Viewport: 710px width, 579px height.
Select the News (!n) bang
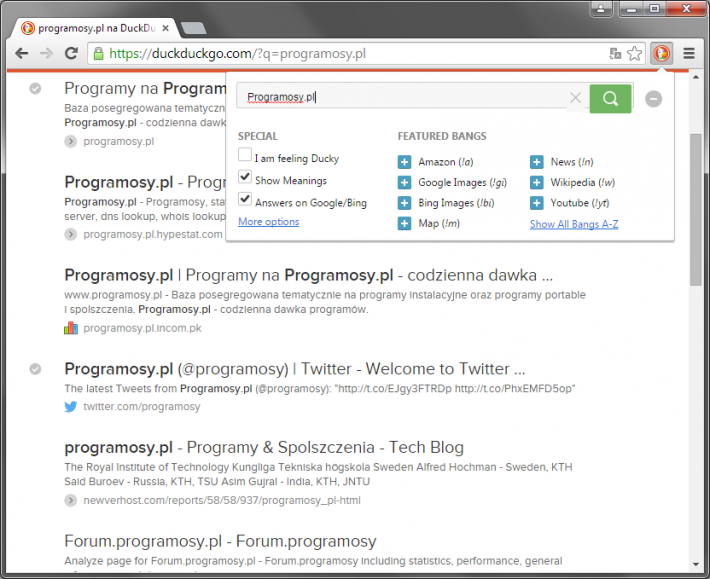click(571, 162)
